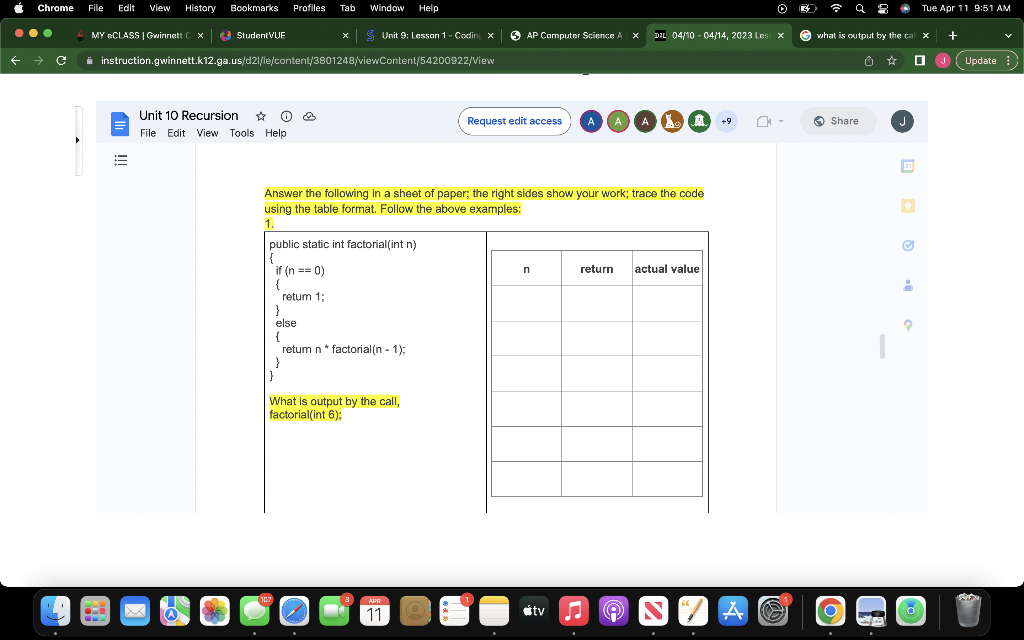The image size is (1024, 640).
Task: Open the Google Tasks side panel
Action: [907, 245]
